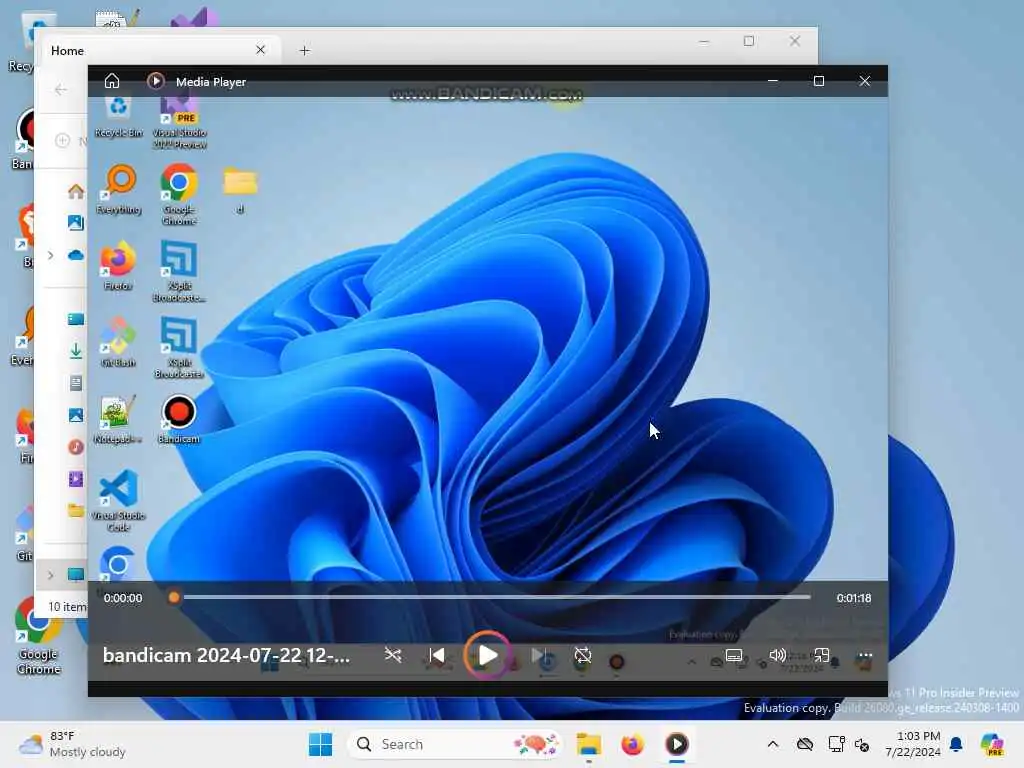The image size is (1024, 768).
Task: Click the New button in File Explorer
Action: click(71, 140)
